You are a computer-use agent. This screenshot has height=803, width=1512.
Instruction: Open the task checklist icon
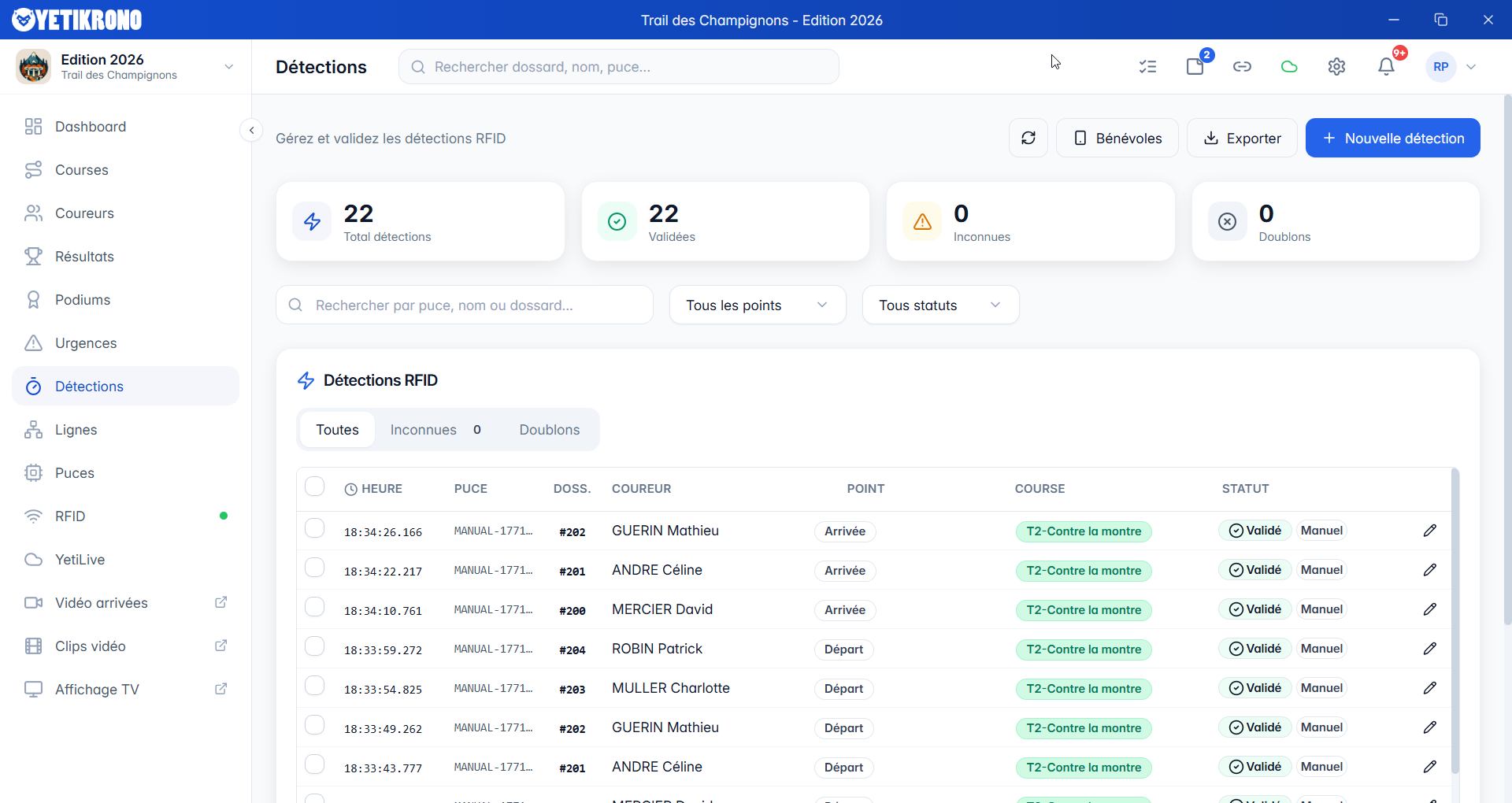[x=1147, y=67]
